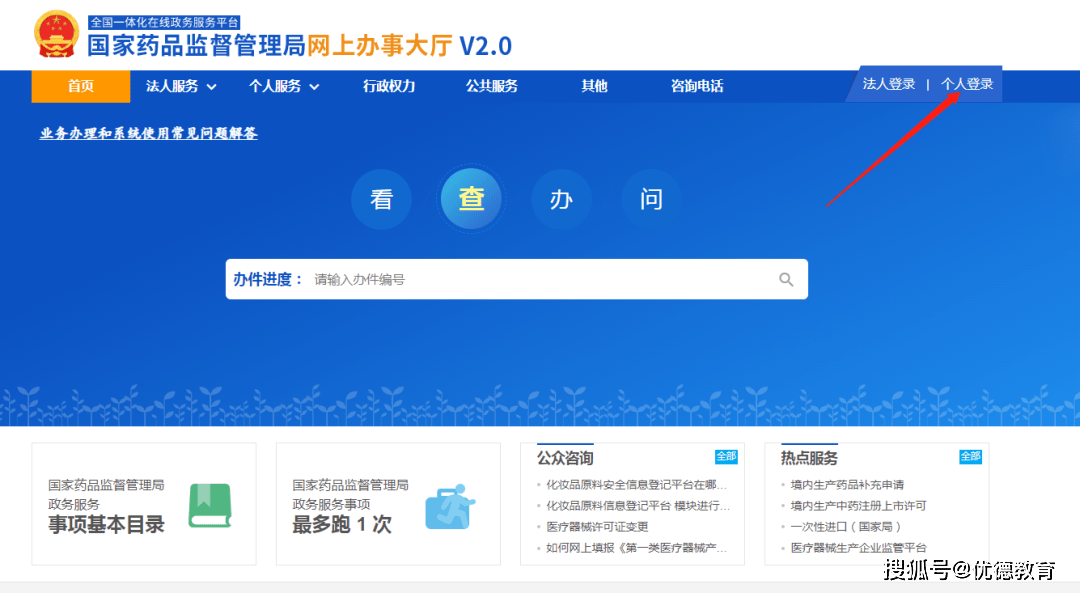Open 化妆品原料信息登记平台 模块进行 inquiry

click(x=637, y=506)
